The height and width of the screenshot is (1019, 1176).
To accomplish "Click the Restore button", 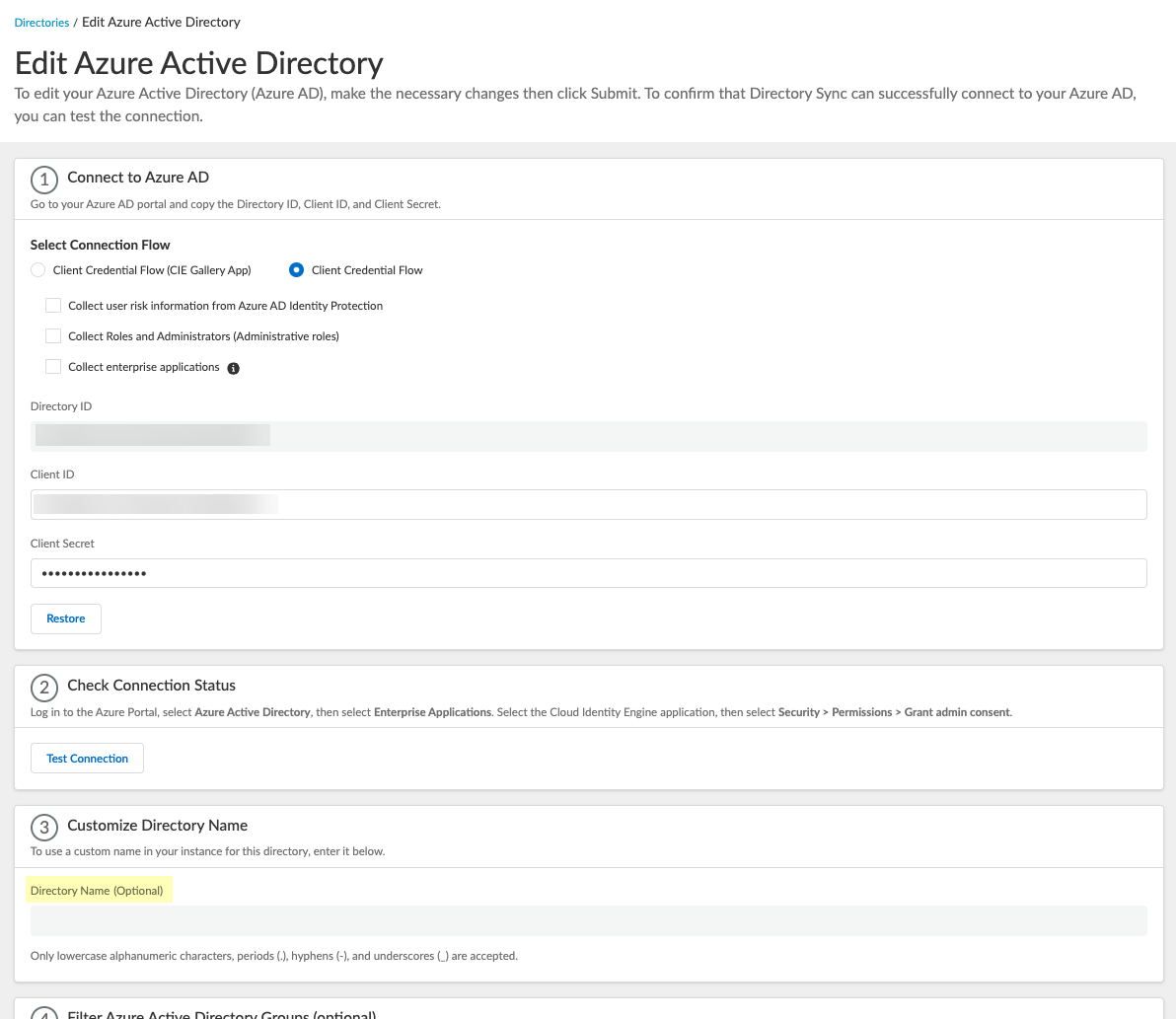I will tap(65, 619).
